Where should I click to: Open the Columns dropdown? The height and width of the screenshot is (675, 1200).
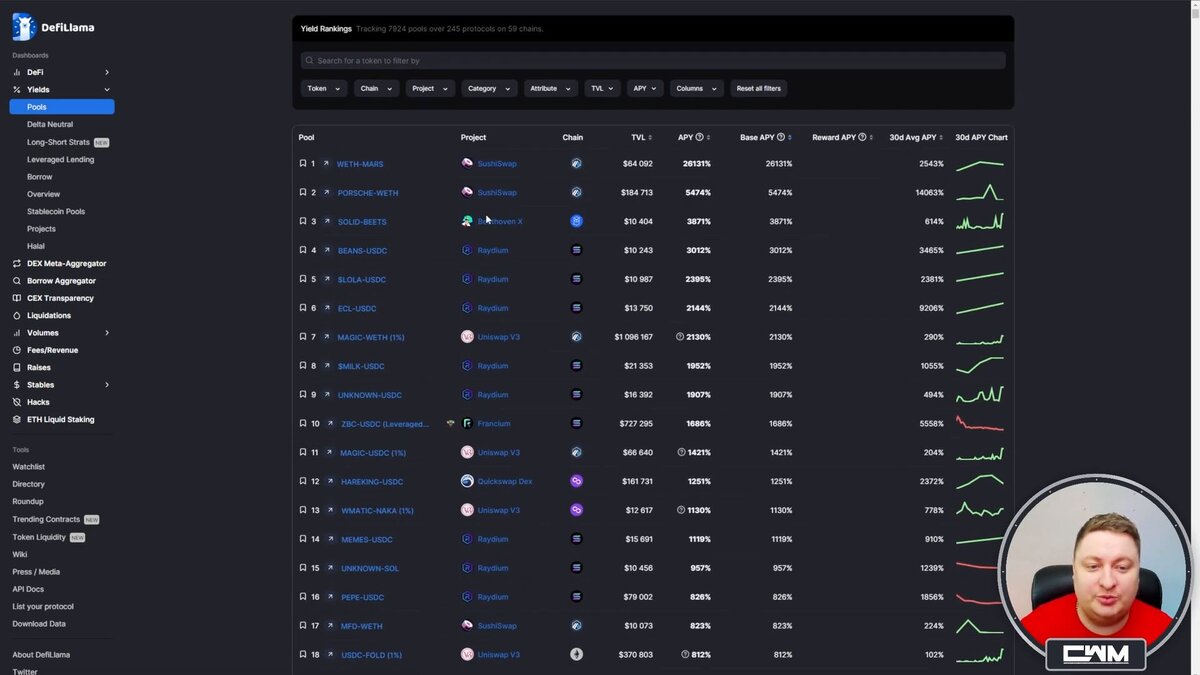click(x=696, y=88)
